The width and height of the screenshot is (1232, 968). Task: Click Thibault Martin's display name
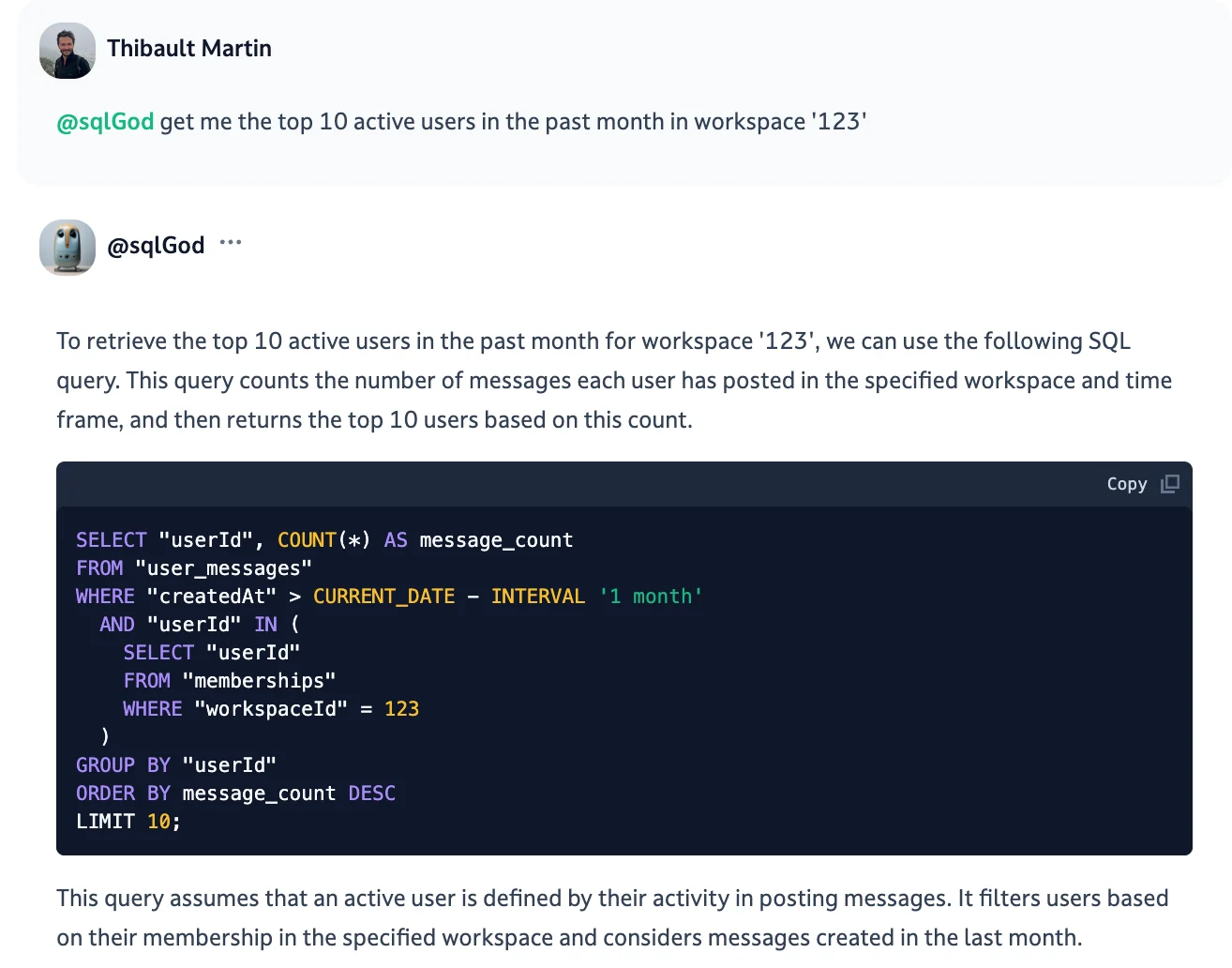pos(188,48)
